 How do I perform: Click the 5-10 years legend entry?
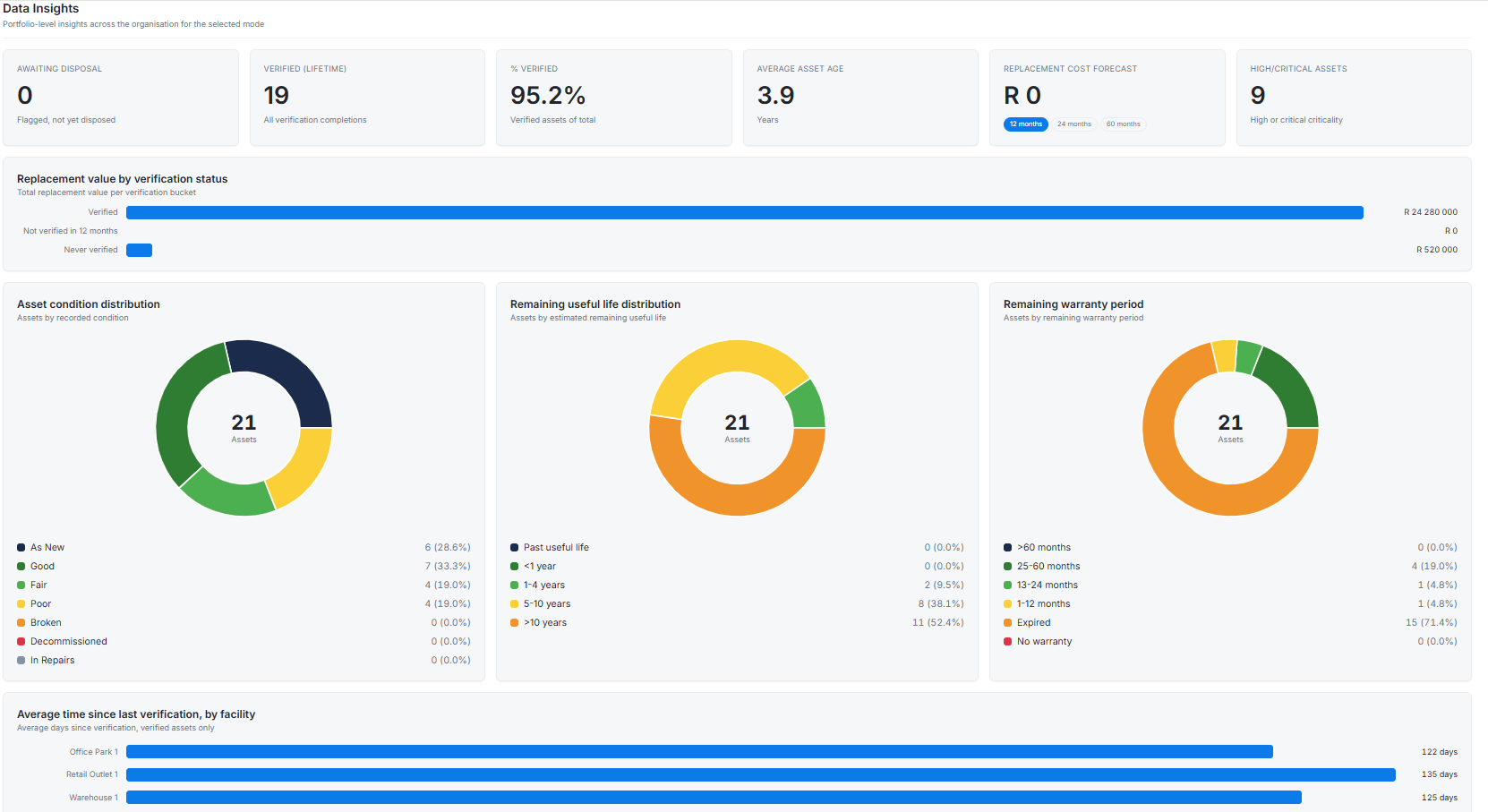737,603
